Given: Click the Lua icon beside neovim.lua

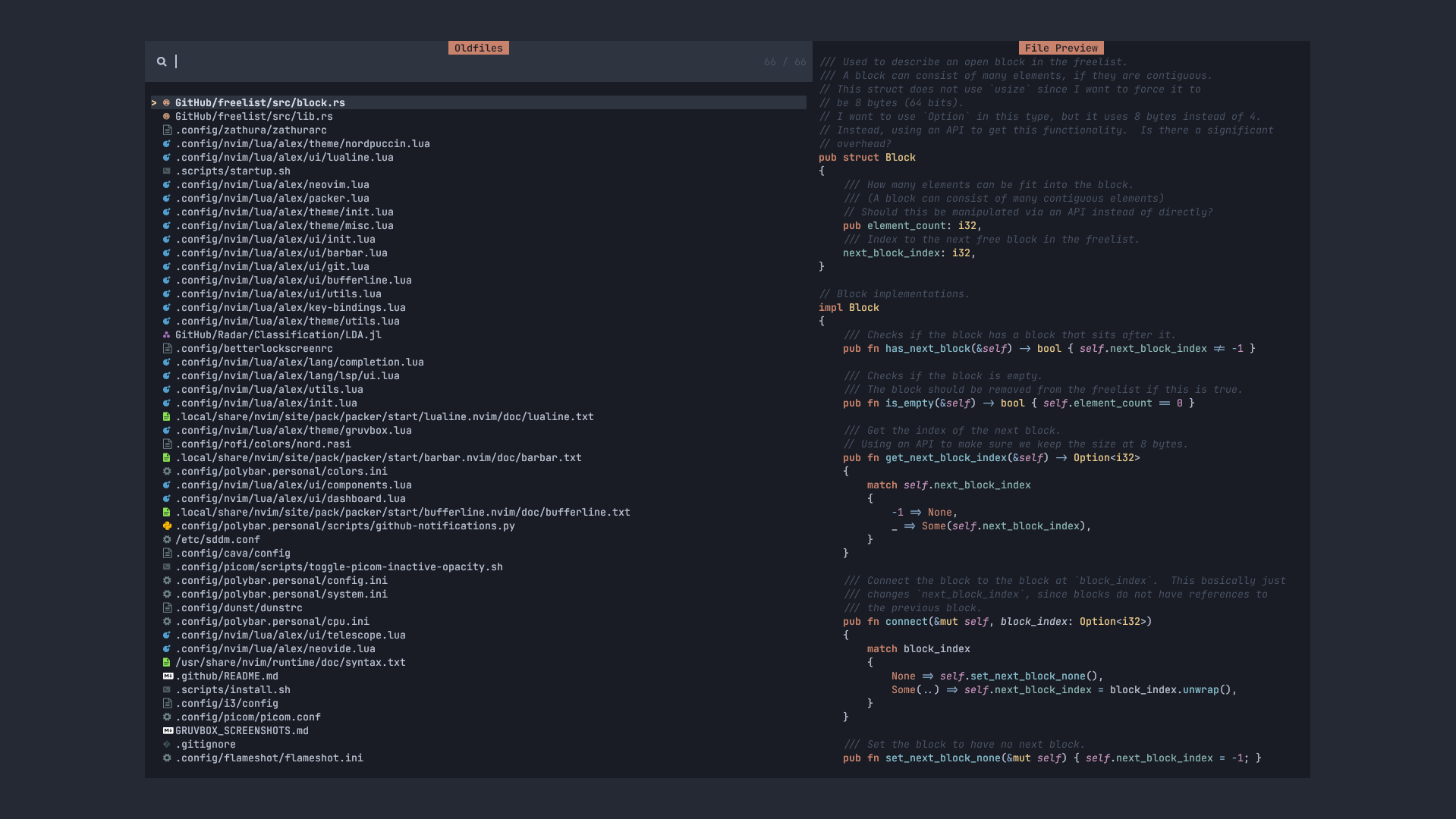Looking at the screenshot, I should pos(166,184).
